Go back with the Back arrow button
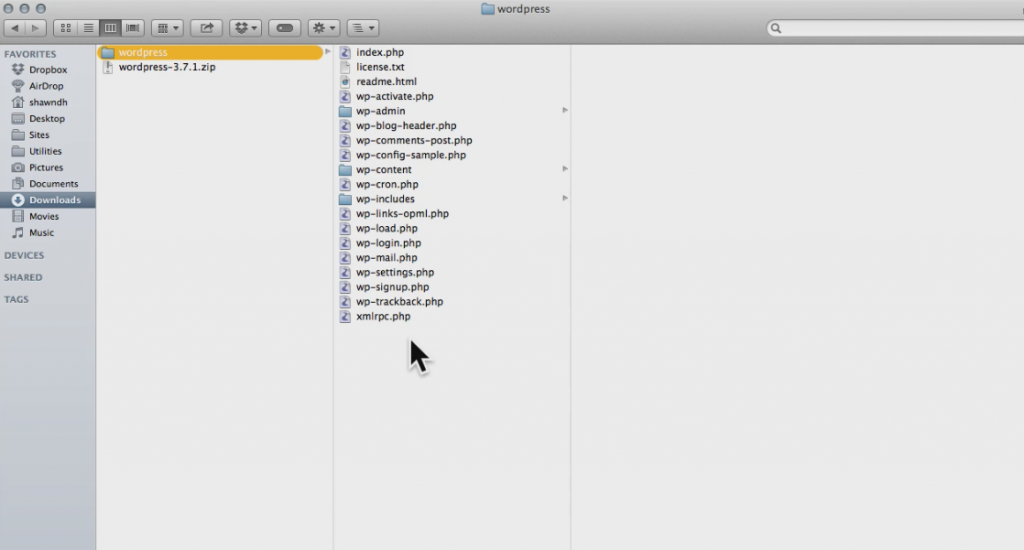Viewport: 1024px width, 550px height. (14, 28)
